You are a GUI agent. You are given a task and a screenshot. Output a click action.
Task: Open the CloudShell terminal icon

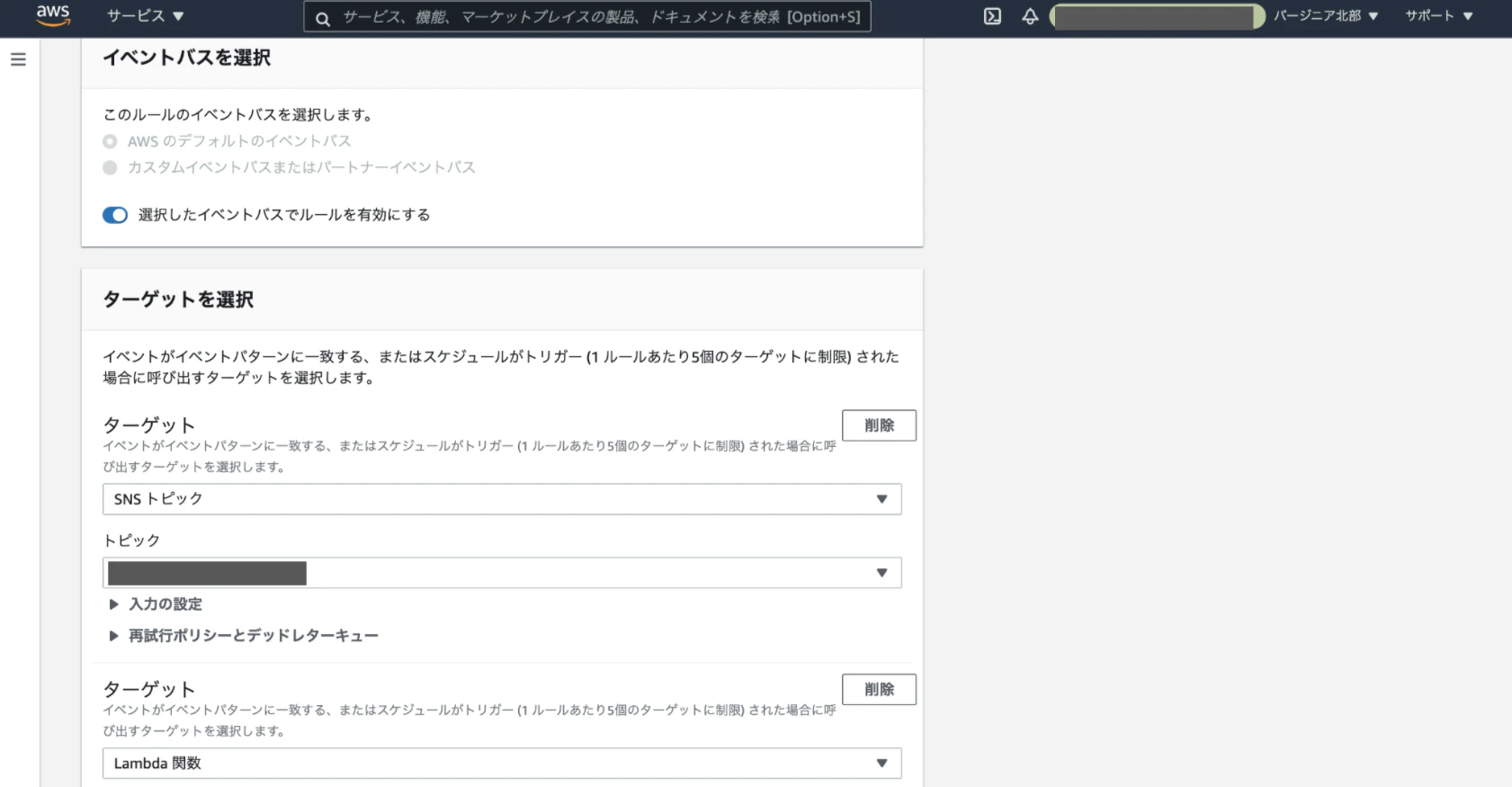pyautogui.click(x=992, y=16)
